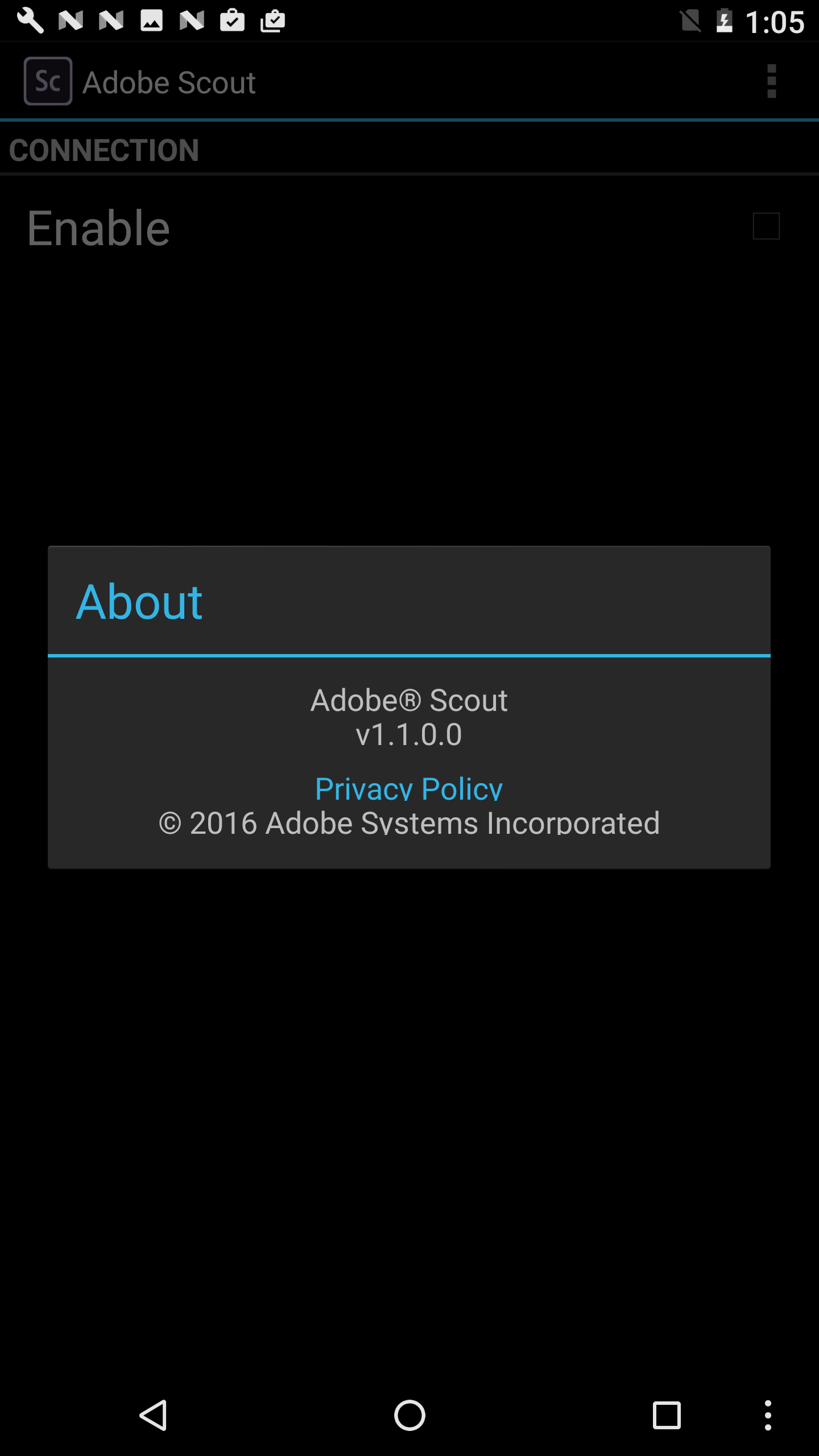Select the Enable label text row
The height and width of the screenshot is (1456, 819).
pyautogui.click(x=409, y=227)
